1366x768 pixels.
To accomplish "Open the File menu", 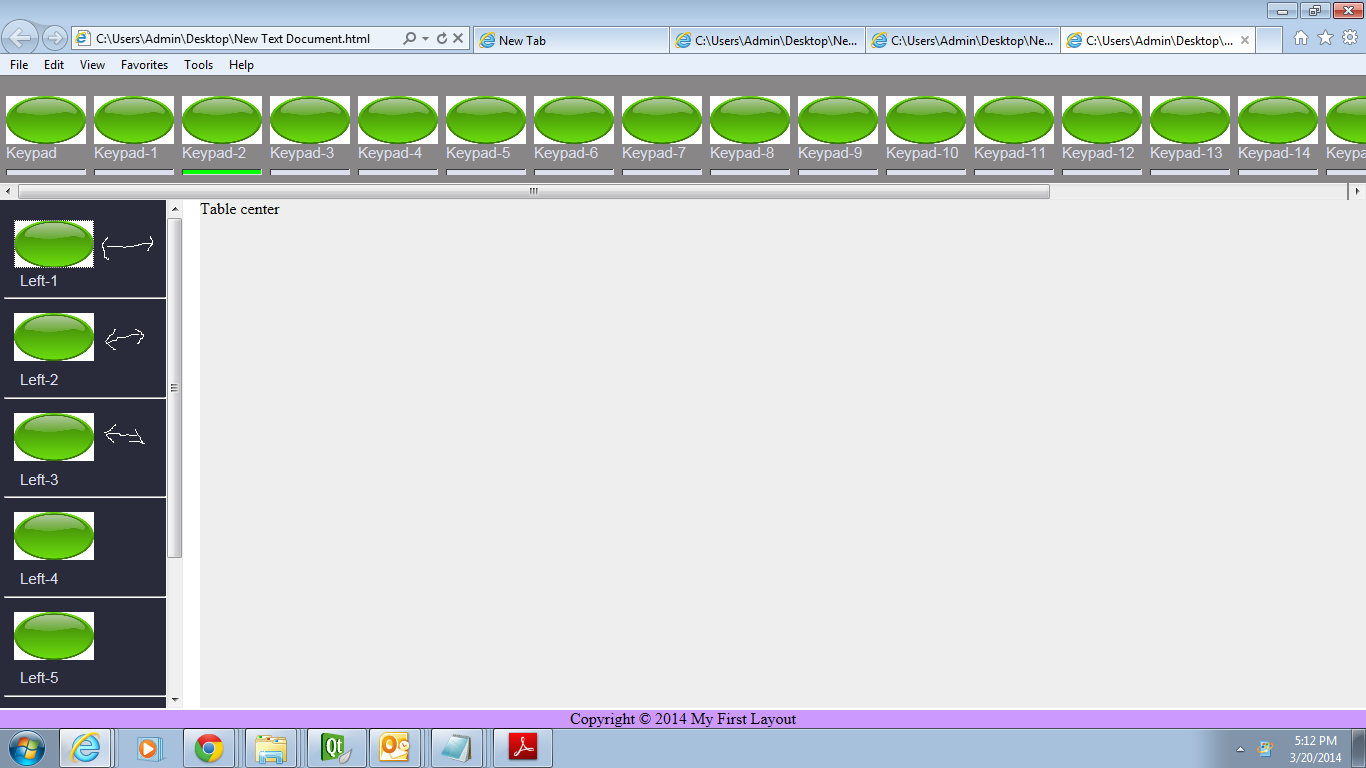I will click(x=19, y=65).
